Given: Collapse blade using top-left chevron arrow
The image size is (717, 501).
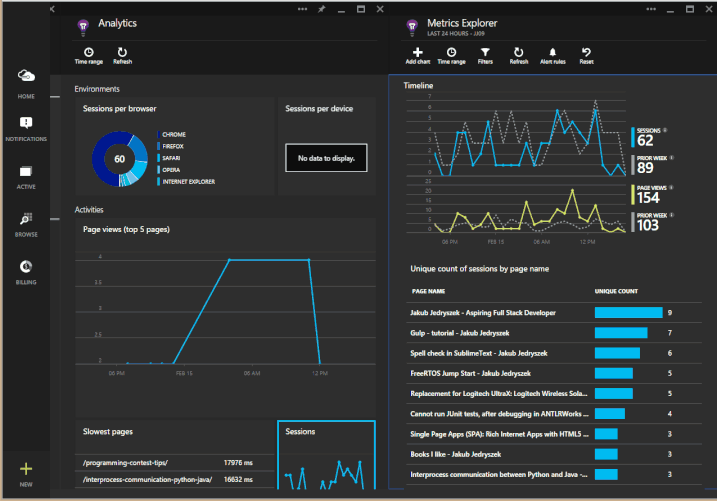Looking at the screenshot, I should click(x=52, y=9).
